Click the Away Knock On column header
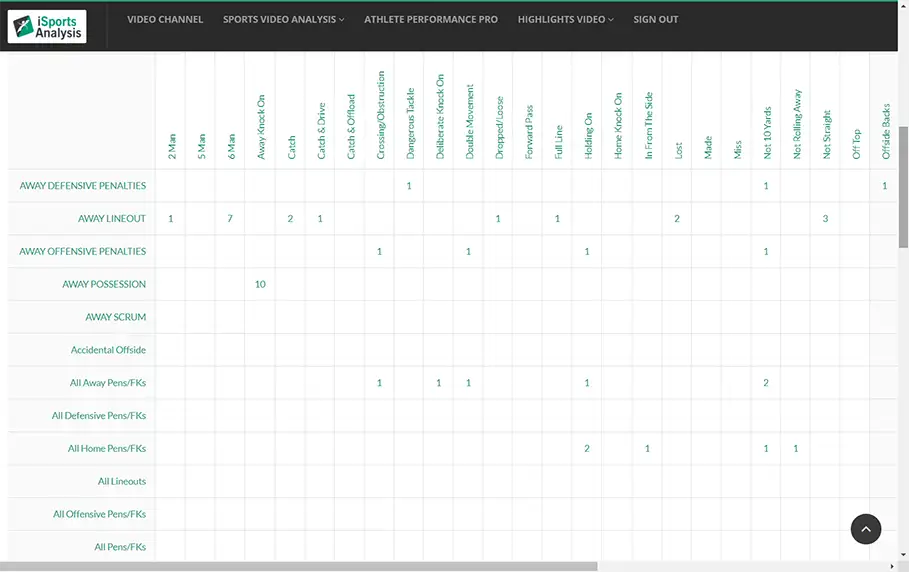 tap(261, 127)
